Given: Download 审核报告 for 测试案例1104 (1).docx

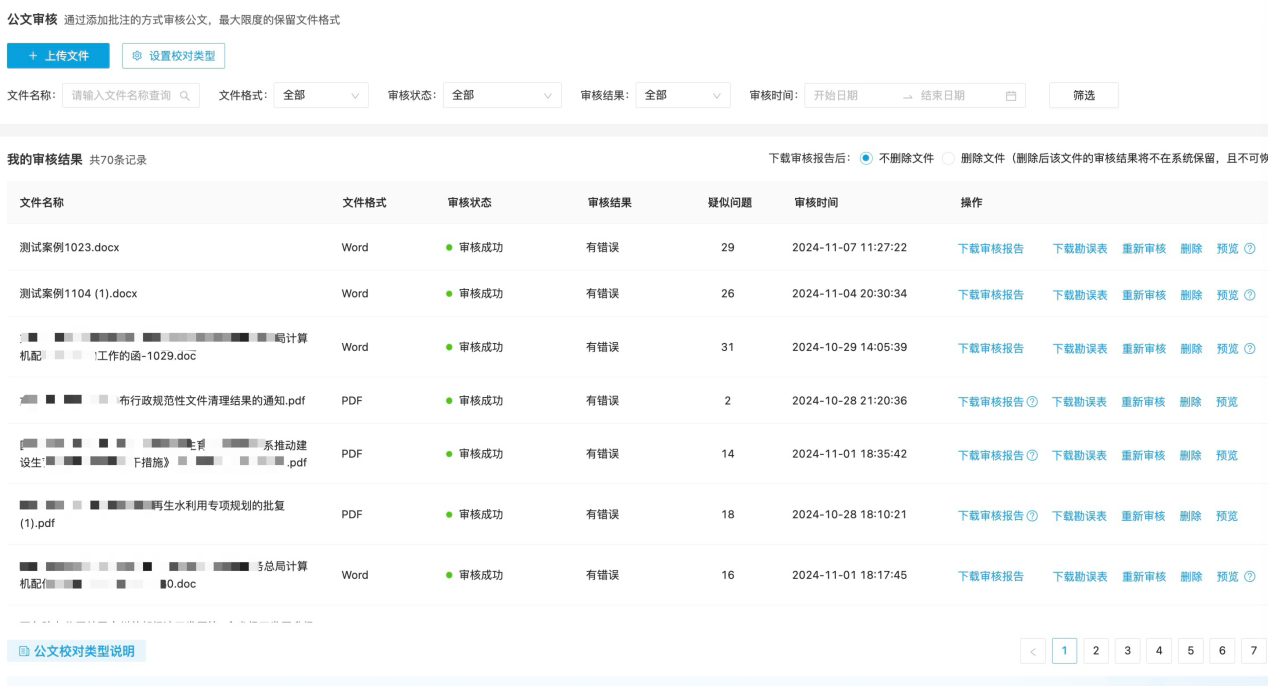Looking at the screenshot, I should point(991,294).
